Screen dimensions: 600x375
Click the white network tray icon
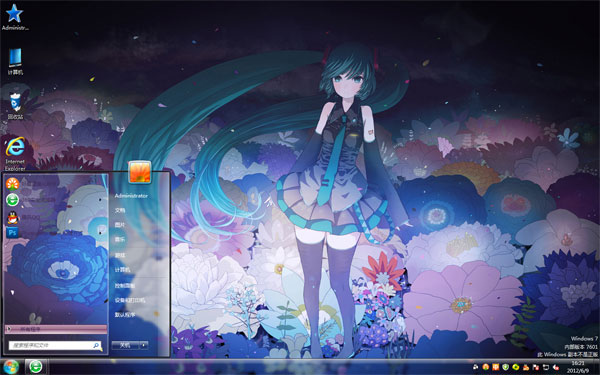476,367
